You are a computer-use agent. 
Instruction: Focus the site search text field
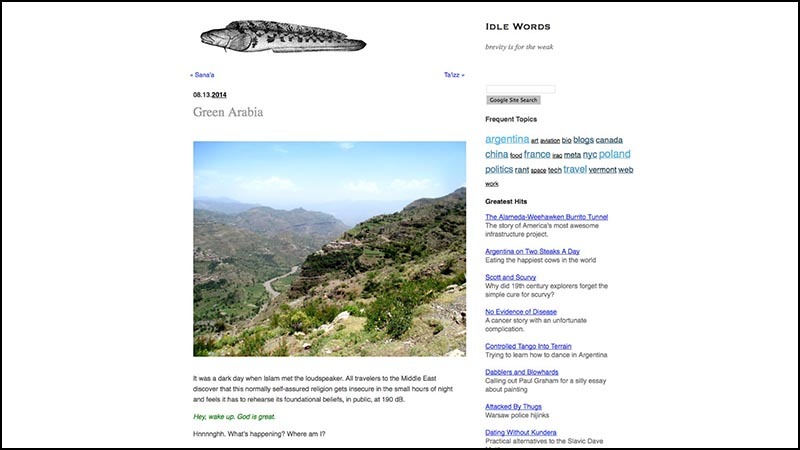point(520,89)
